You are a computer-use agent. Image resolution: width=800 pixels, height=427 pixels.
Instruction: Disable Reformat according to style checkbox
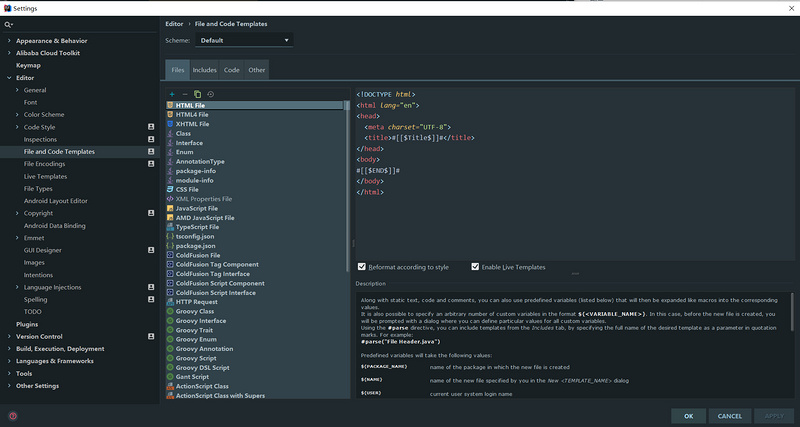[x=362, y=267]
